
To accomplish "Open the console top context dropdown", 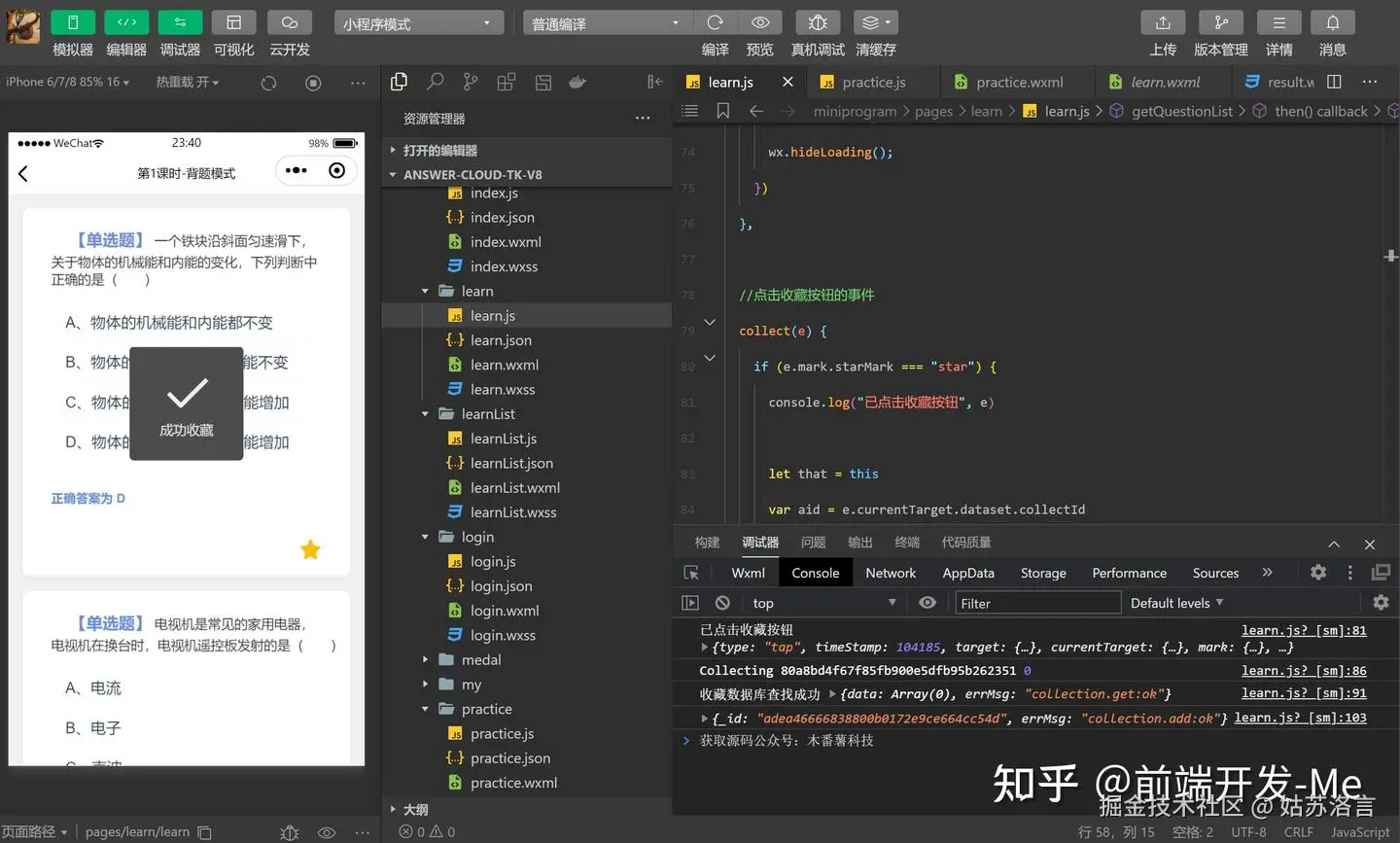I will pyautogui.click(x=823, y=603).
